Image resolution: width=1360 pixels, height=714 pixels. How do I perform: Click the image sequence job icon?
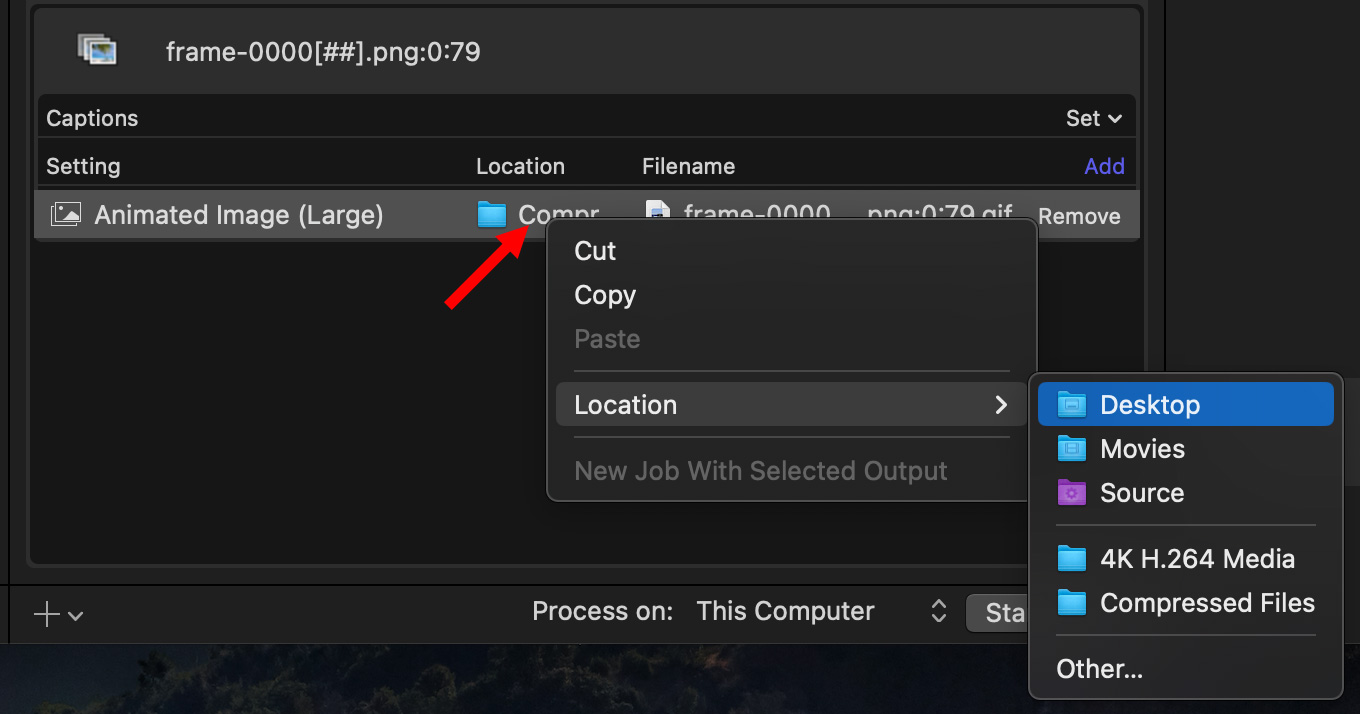[97, 49]
